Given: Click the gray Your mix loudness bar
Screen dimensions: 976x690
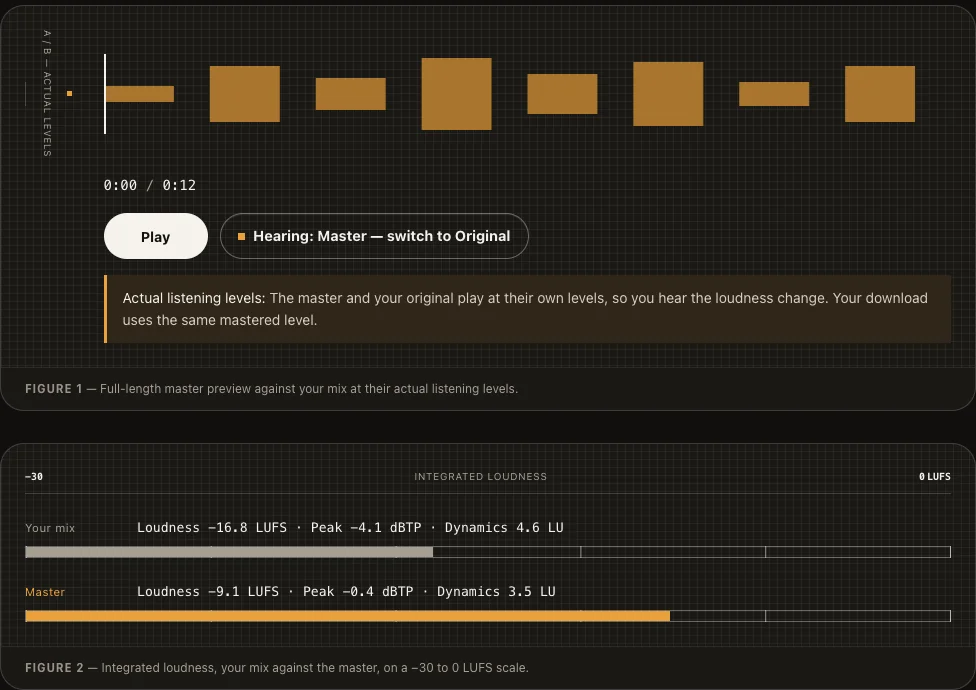Looking at the screenshot, I should [229, 552].
